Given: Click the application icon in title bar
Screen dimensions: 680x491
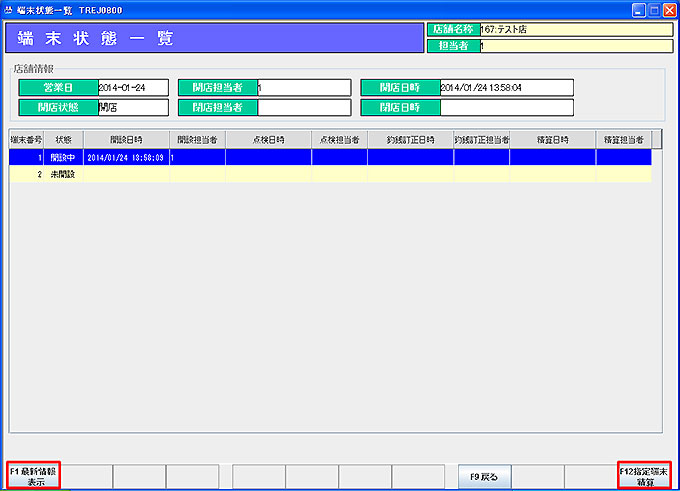Looking at the screenshot, I should [x=9, y=9].
